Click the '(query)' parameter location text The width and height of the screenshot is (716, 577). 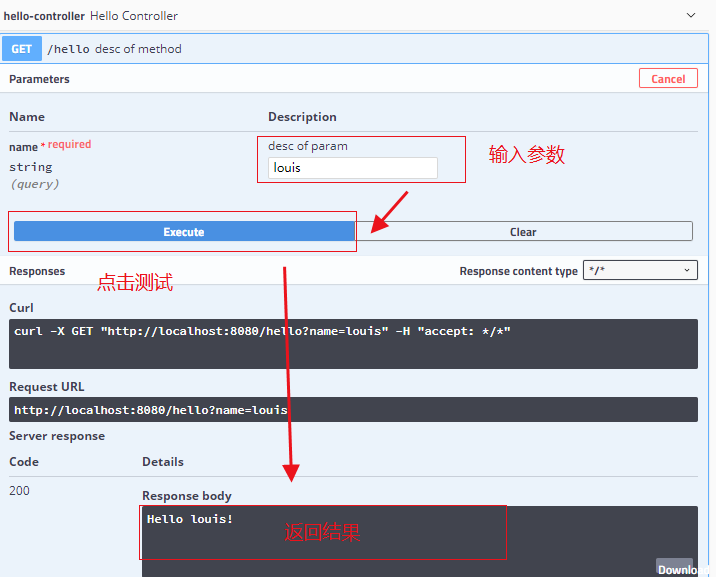[35, 184]
